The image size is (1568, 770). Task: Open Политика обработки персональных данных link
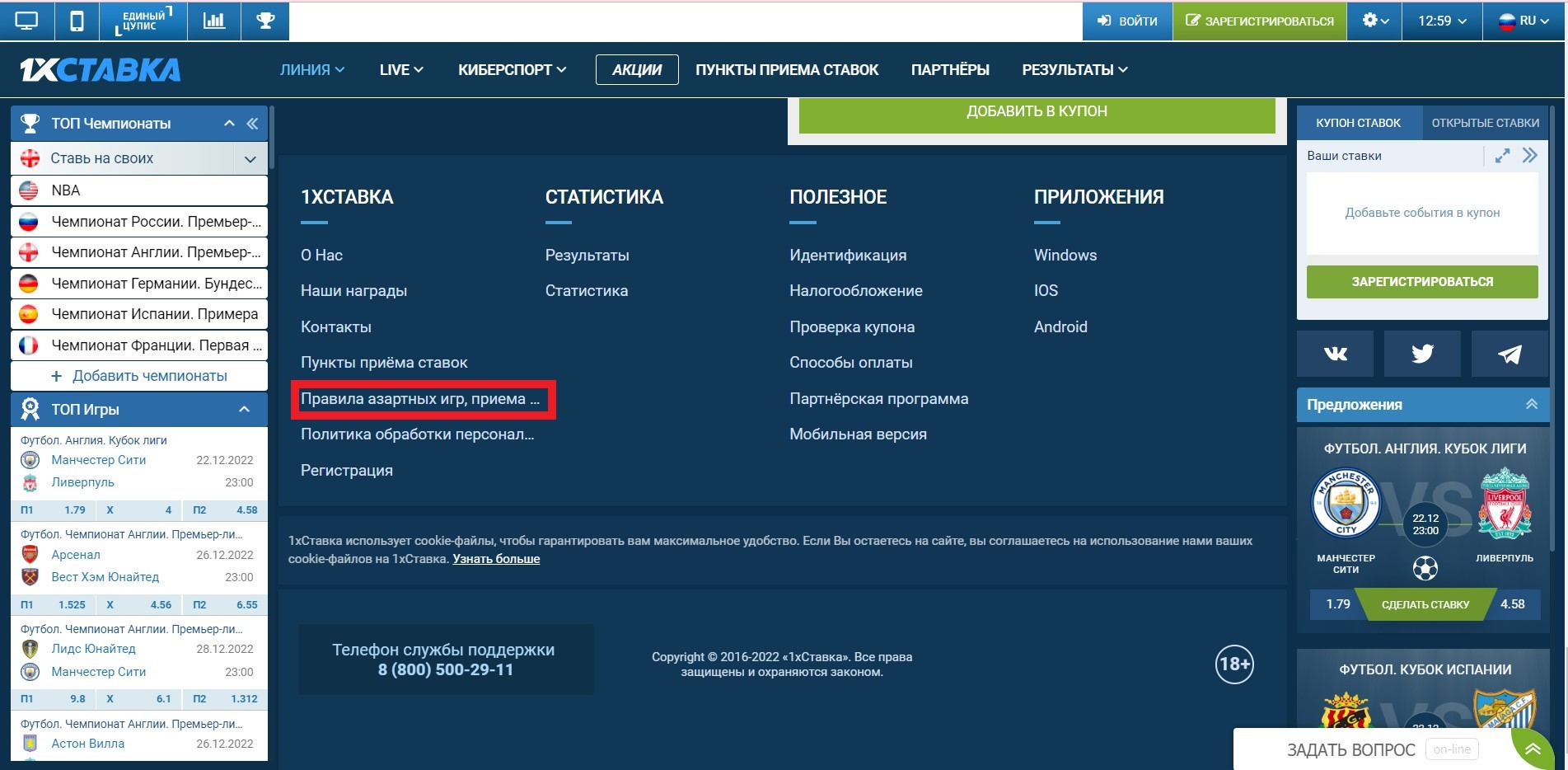click(418, 434)
